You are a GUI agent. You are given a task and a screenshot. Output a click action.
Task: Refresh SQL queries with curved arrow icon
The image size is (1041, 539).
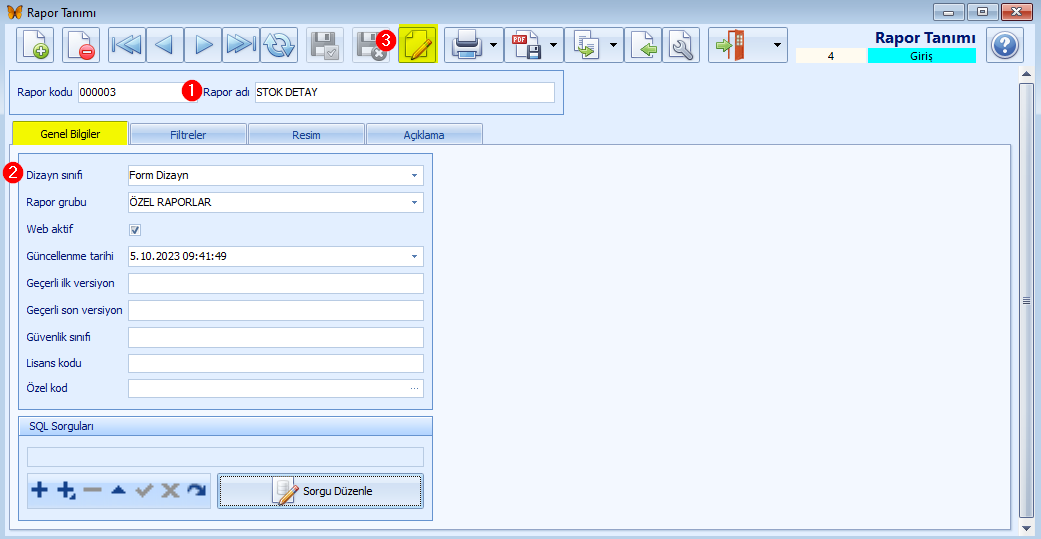pyautogui.click(x=197, y=491)
